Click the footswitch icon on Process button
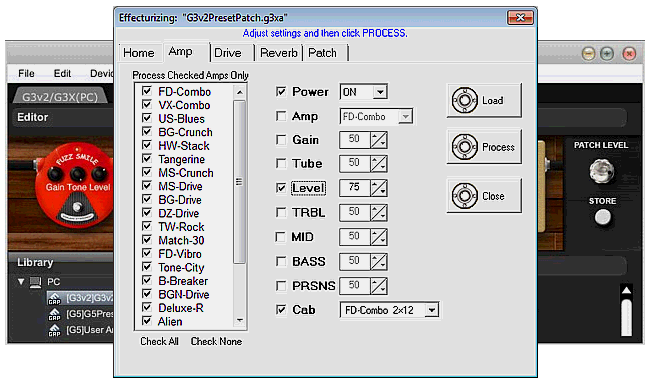The image size is (649, 383). pyautogui.click(x=464, y=147)
